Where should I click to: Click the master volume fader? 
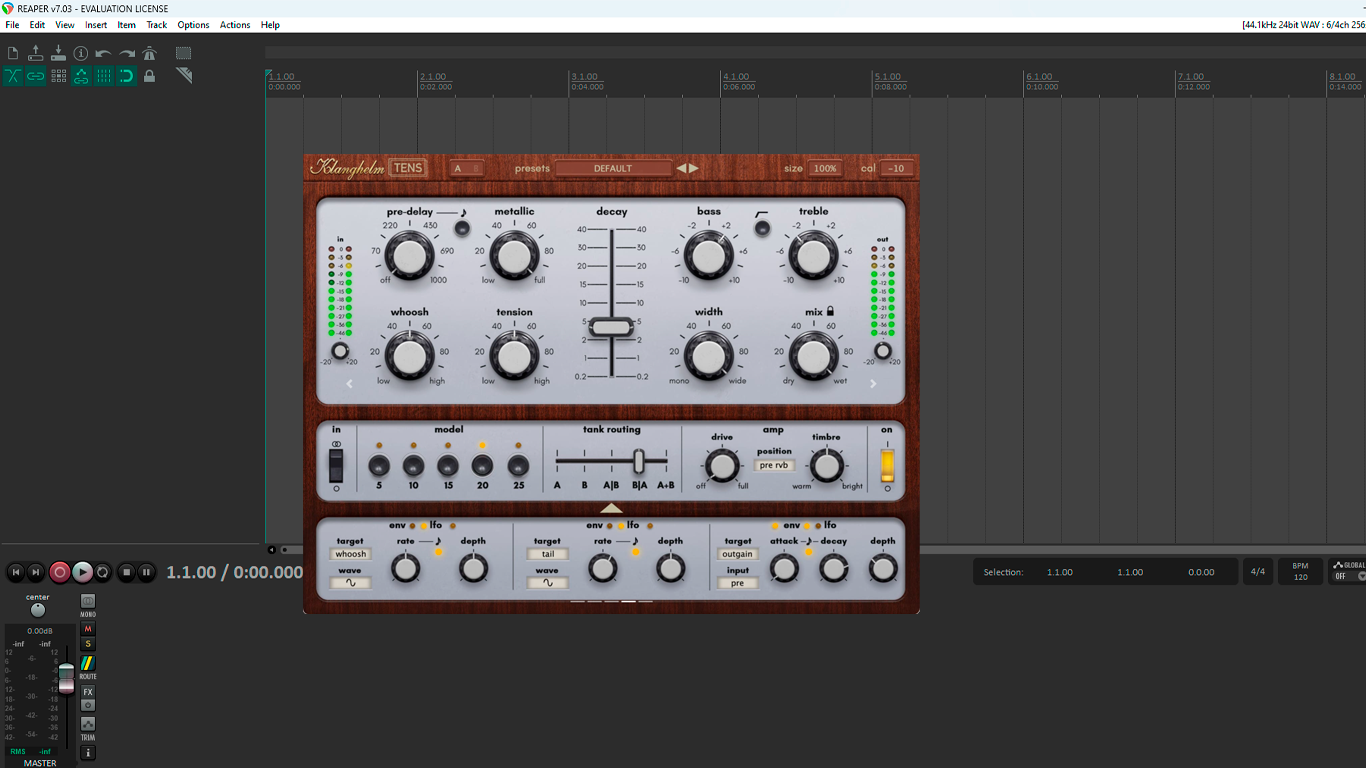point(66,677)
